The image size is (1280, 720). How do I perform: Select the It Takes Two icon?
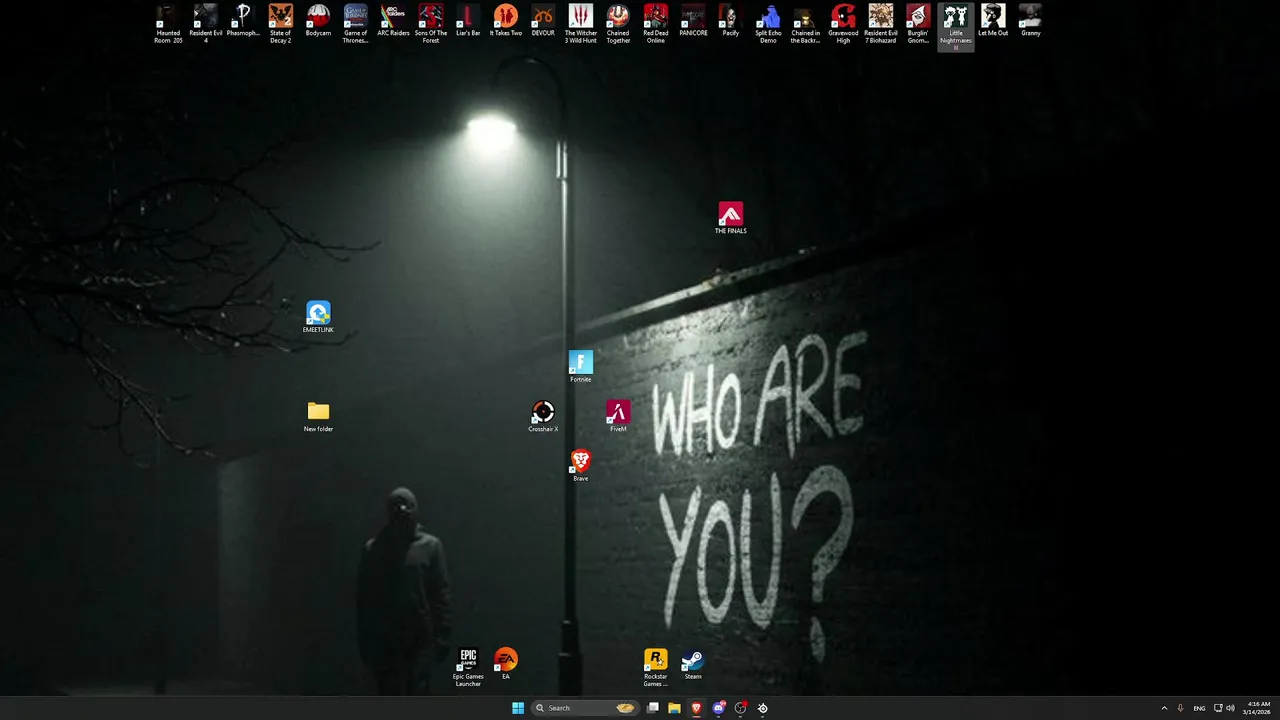(506, 20)
